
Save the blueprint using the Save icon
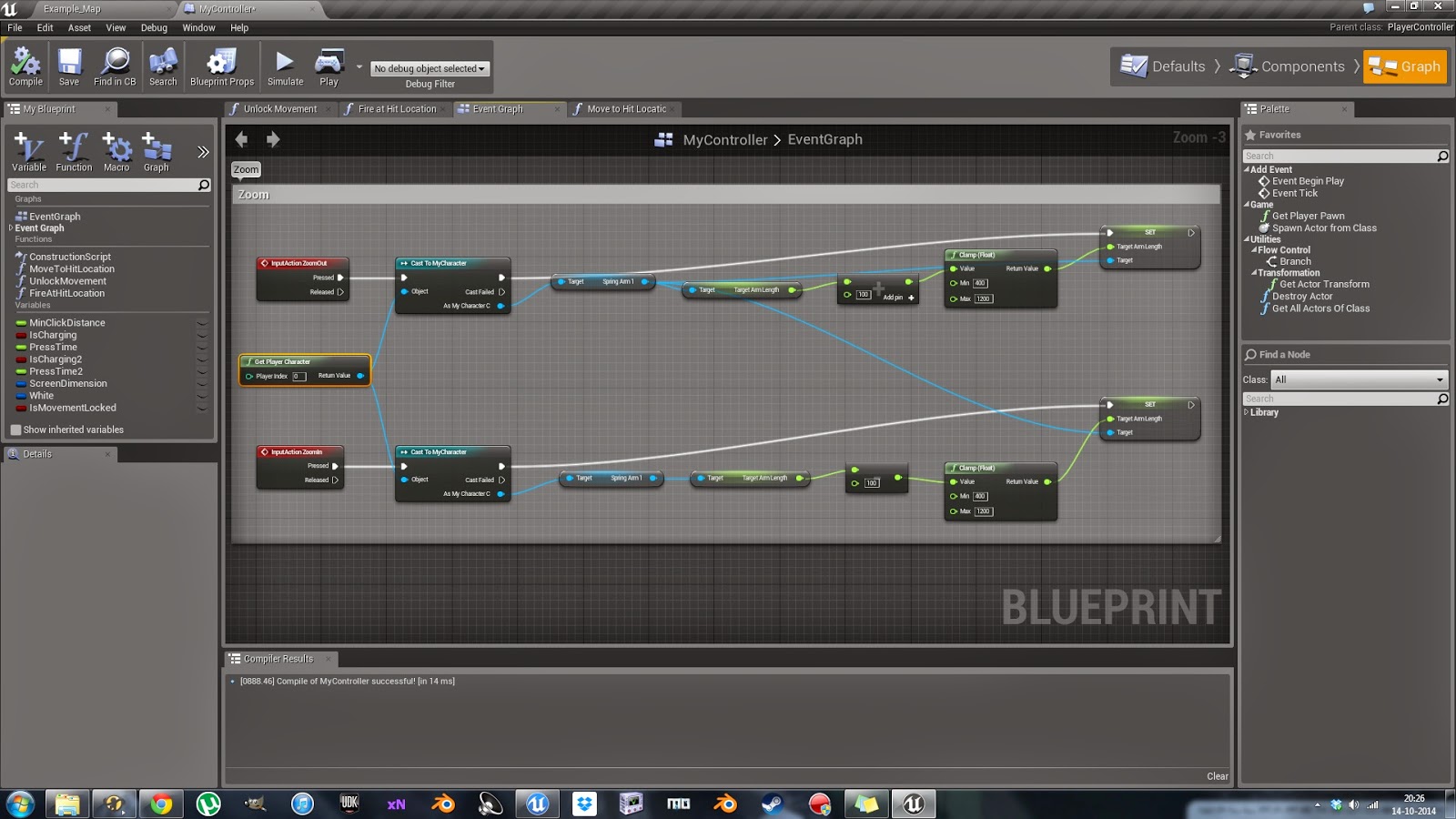(69, 66)
